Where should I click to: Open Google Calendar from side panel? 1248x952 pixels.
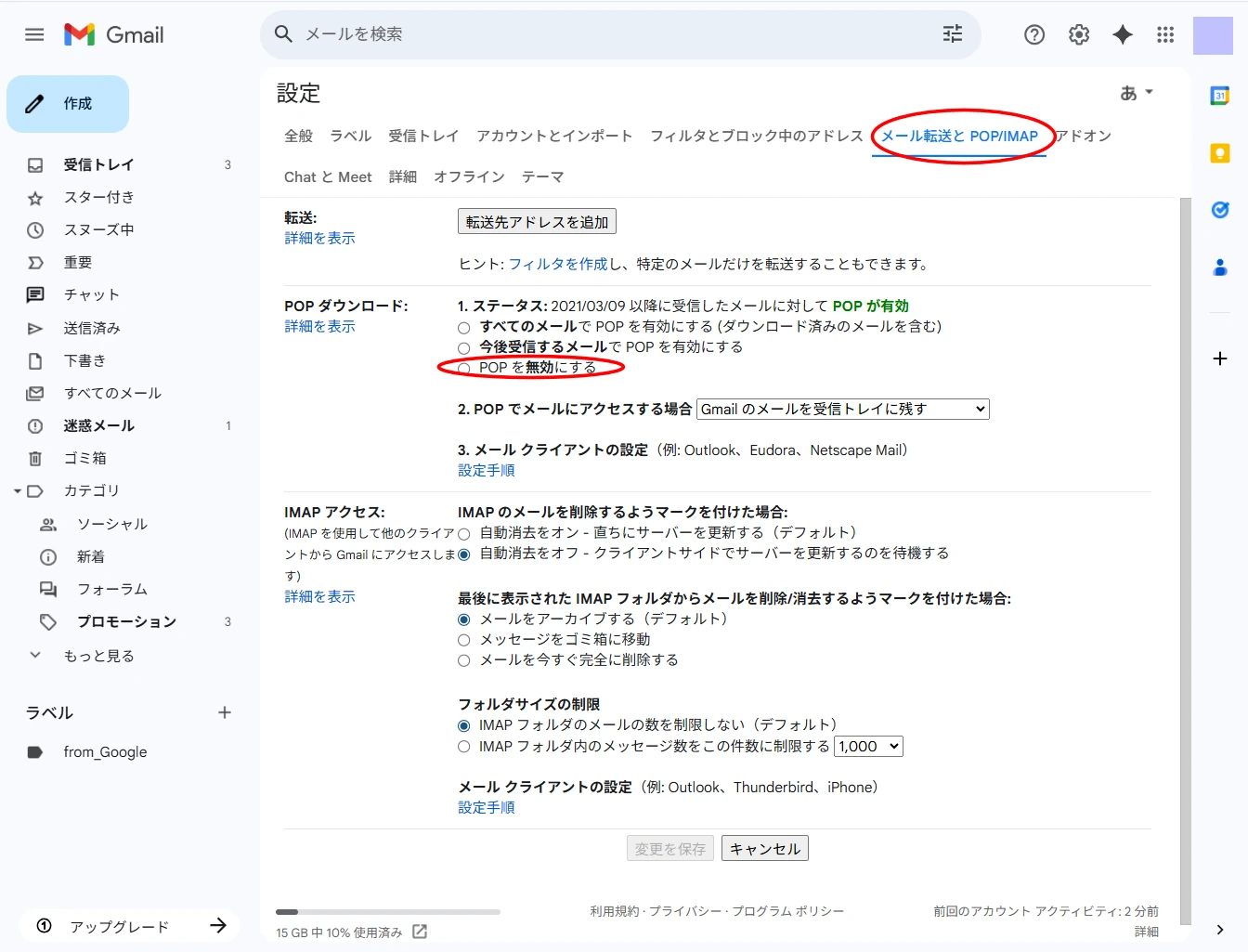click(1220, 96)
